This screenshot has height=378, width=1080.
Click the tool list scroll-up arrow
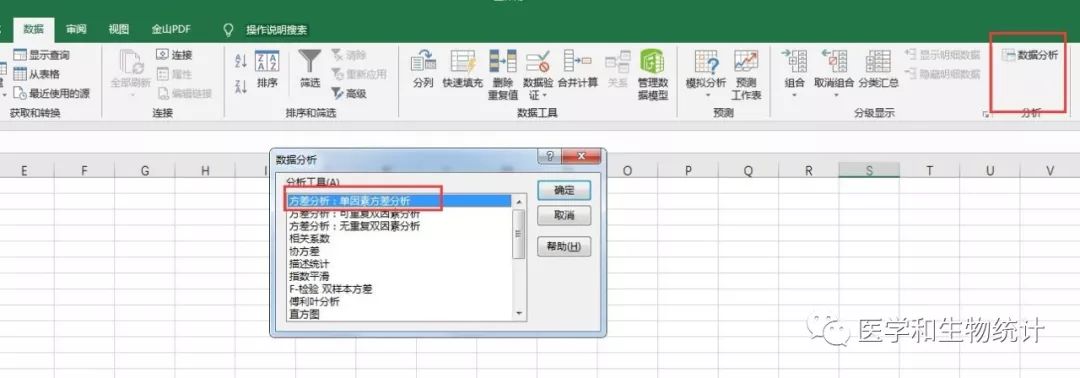519,201
